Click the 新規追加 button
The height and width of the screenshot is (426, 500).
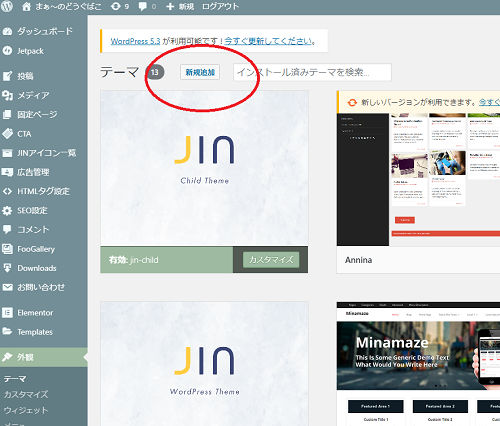200,72
